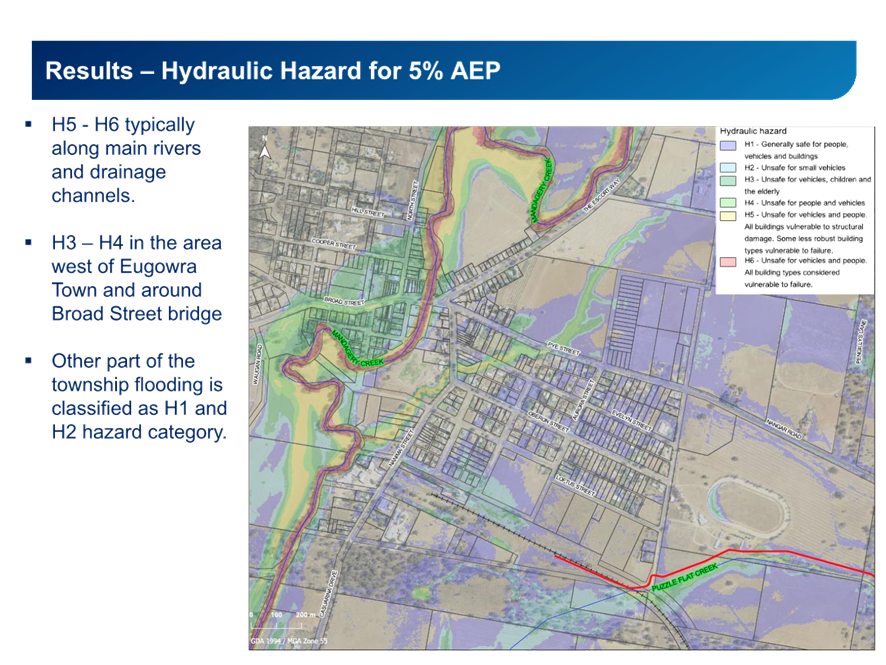Image resolution: width=886 pixels, height=665 pixels.
Task: Click the slide title 'Results – Hydraulic Hazard for 5% AEP'
Action: click(x=272, y=71)
